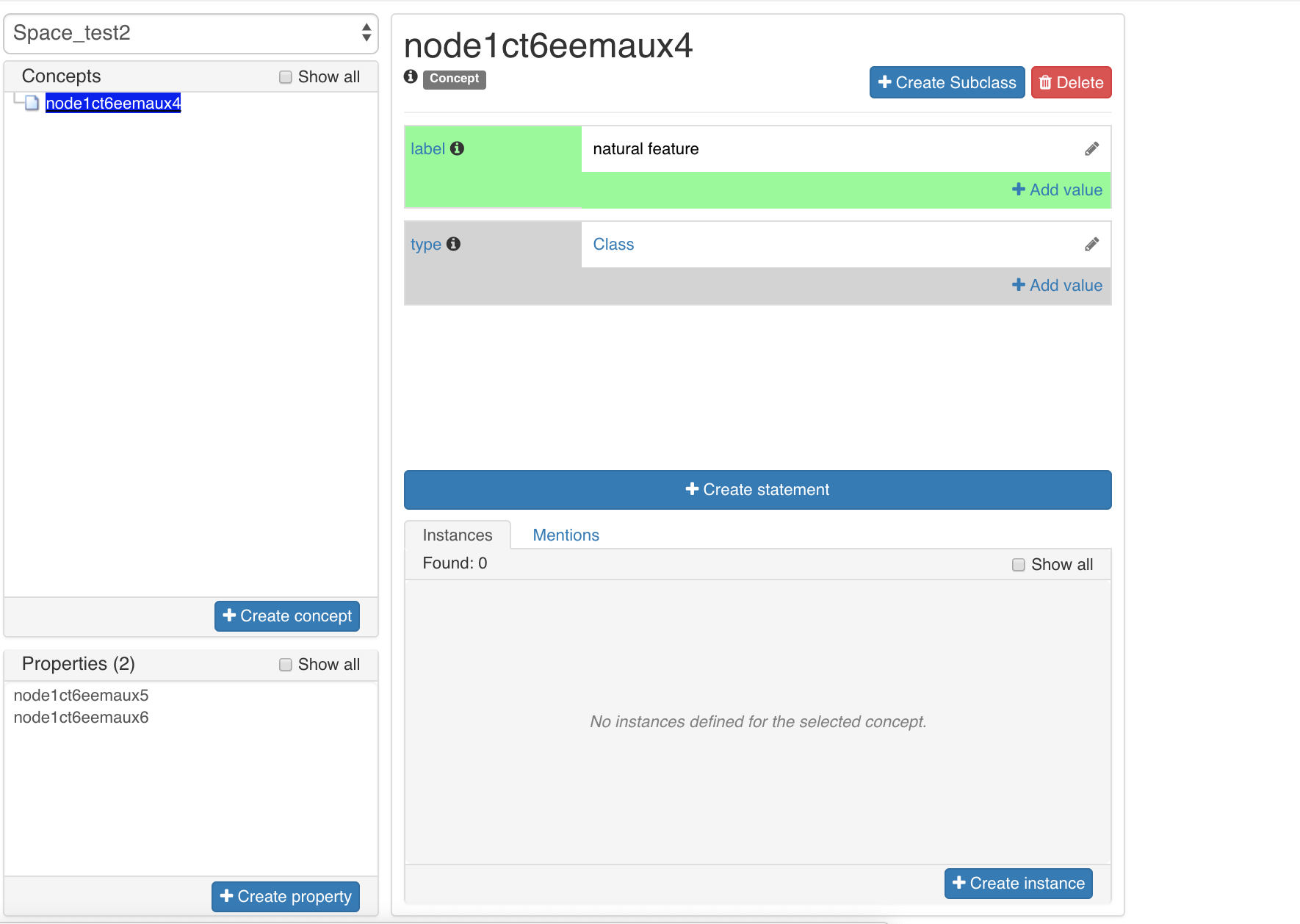Toggle Show all checkbox in Properties panel
The height and width of the screenshot is (924, 1300).
click(x=286, y=665)
